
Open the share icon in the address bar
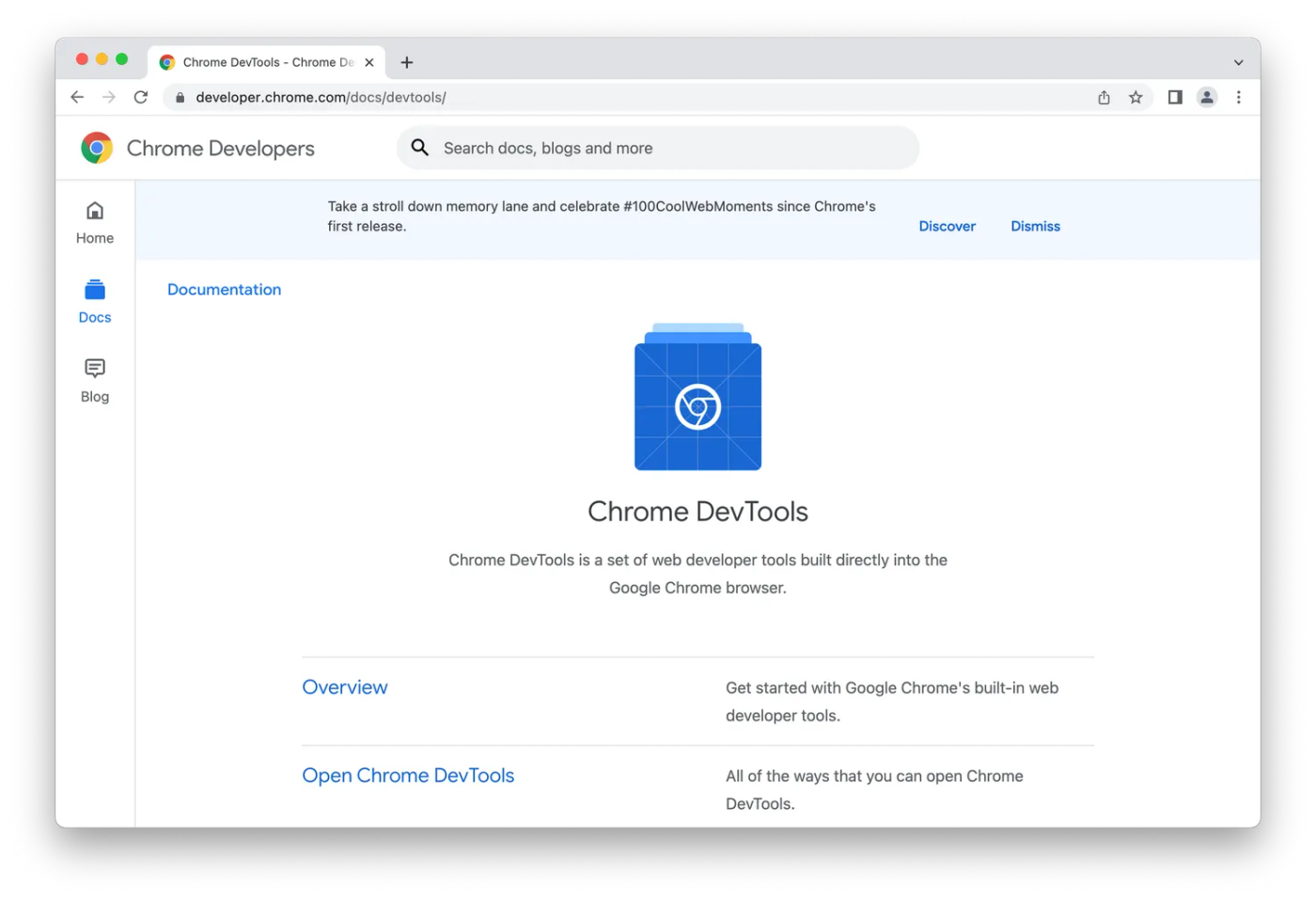pyautogui.click(x=1104, y=97)
